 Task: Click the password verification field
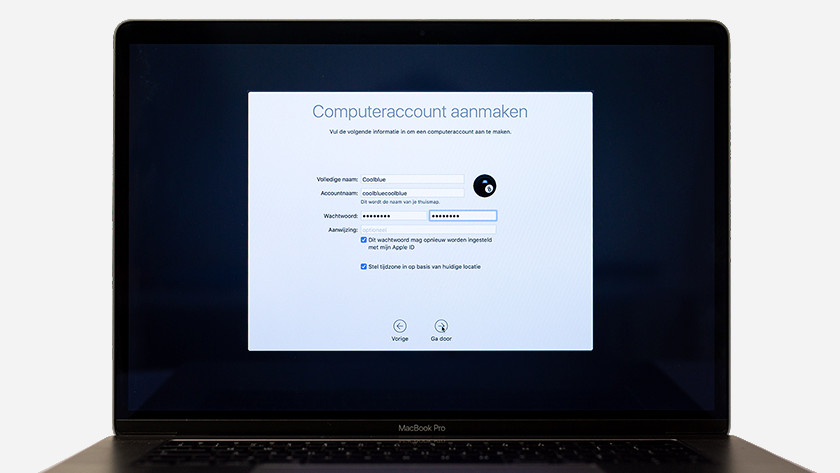point(462,215)
